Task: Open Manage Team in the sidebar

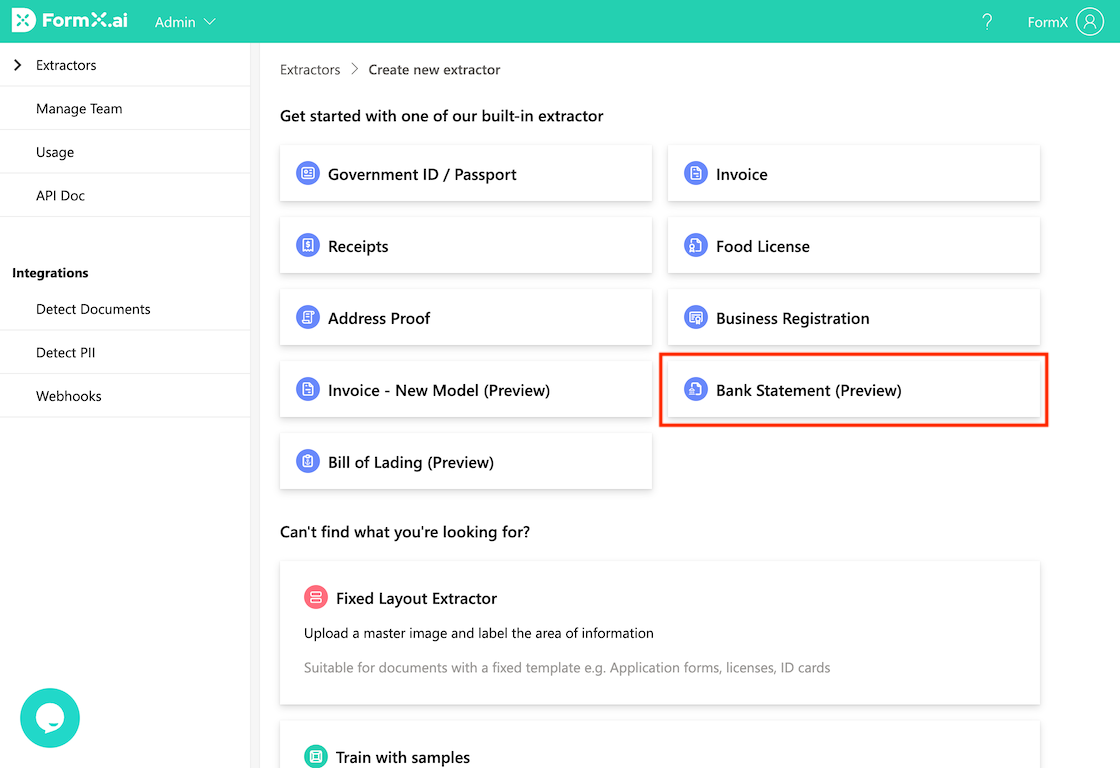Action: pos(125,109)
